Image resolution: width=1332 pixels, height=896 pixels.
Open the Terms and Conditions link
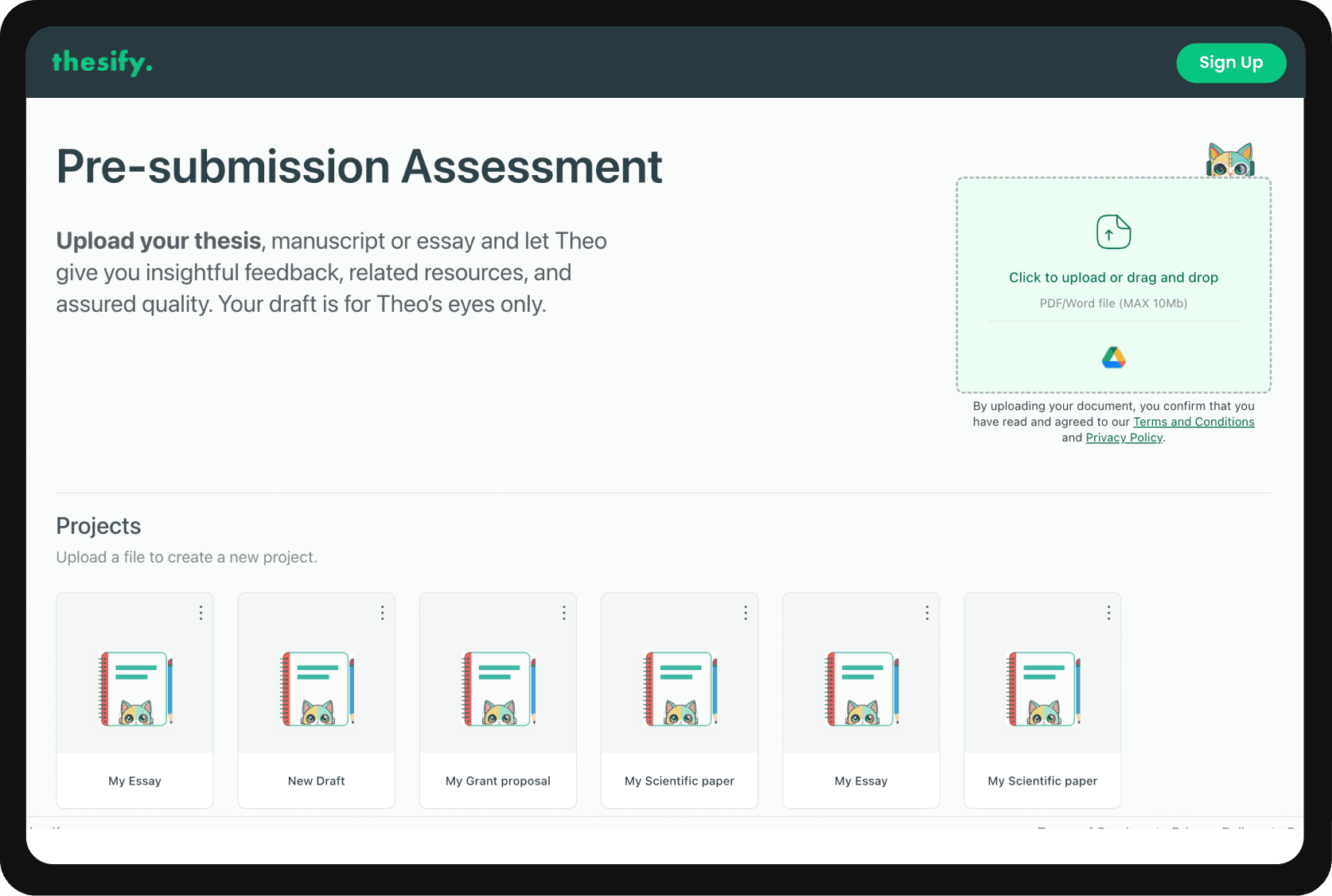[1194, 422]
